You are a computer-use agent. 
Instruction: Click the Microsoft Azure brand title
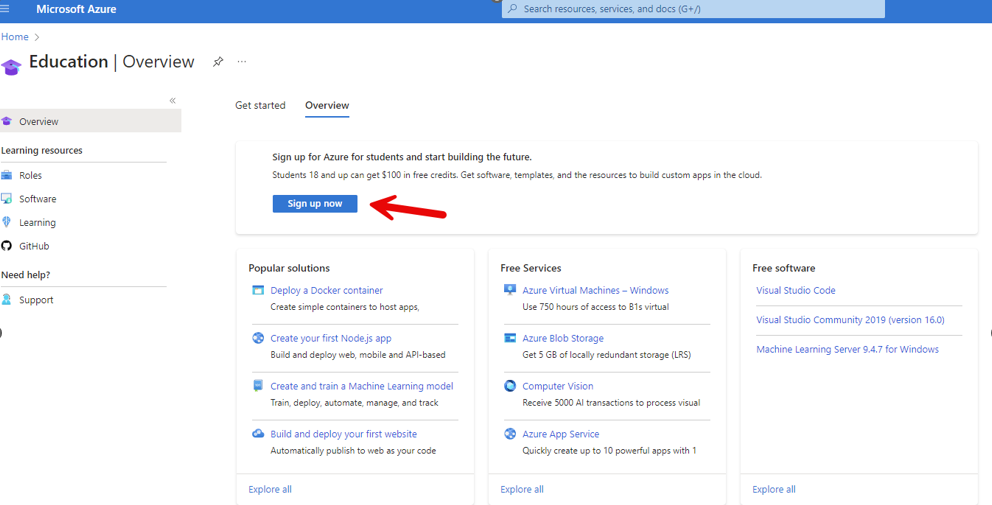tap(76, 9)
